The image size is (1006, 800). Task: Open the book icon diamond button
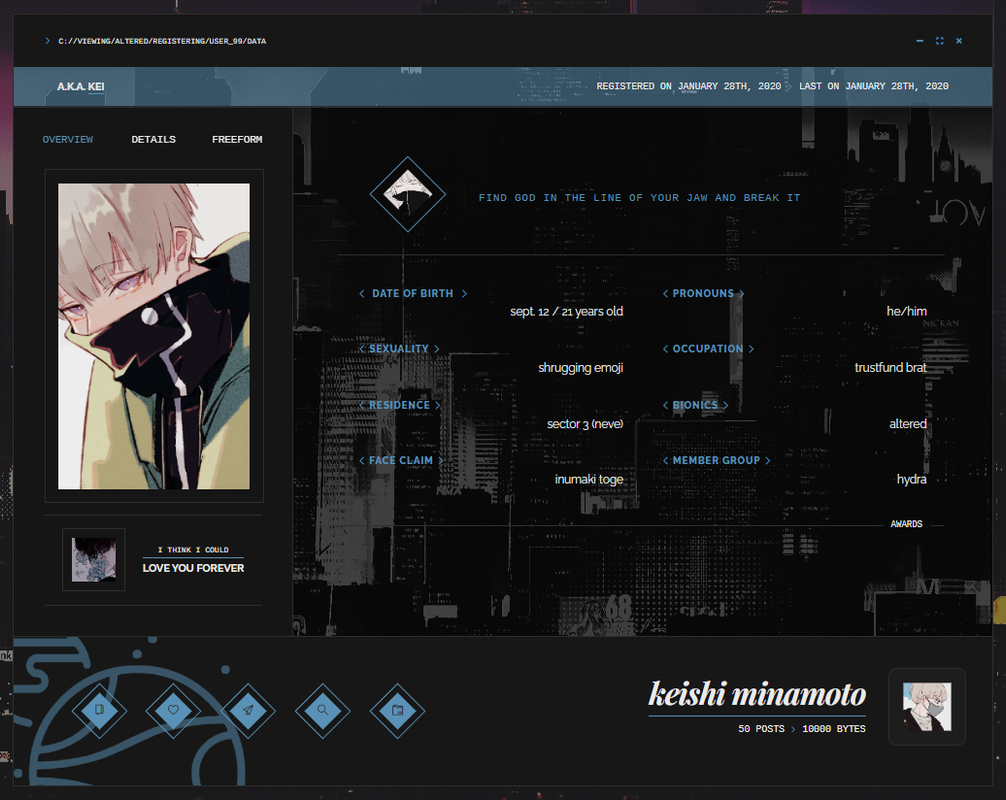(x=99, y=710)
